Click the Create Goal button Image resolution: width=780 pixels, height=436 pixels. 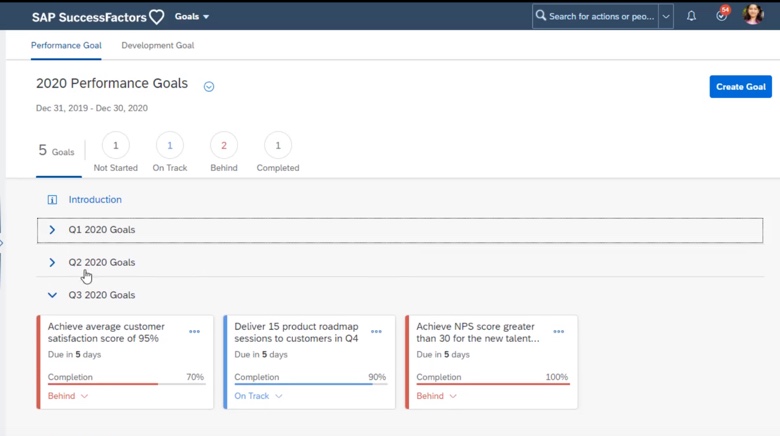(x=740, y=87)
